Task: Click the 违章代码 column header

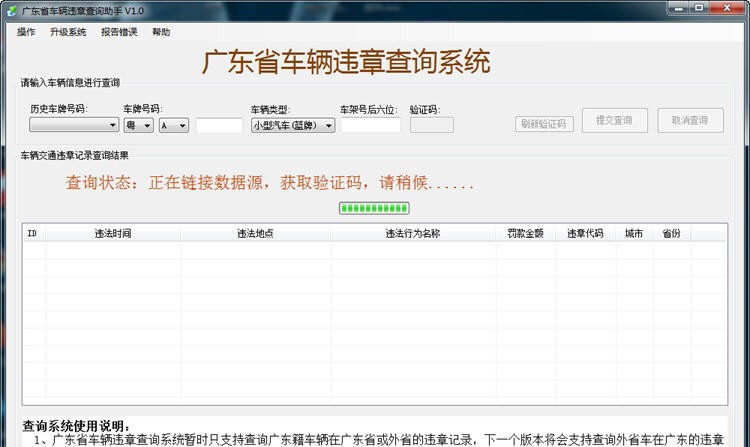Action: click(585, 233)
